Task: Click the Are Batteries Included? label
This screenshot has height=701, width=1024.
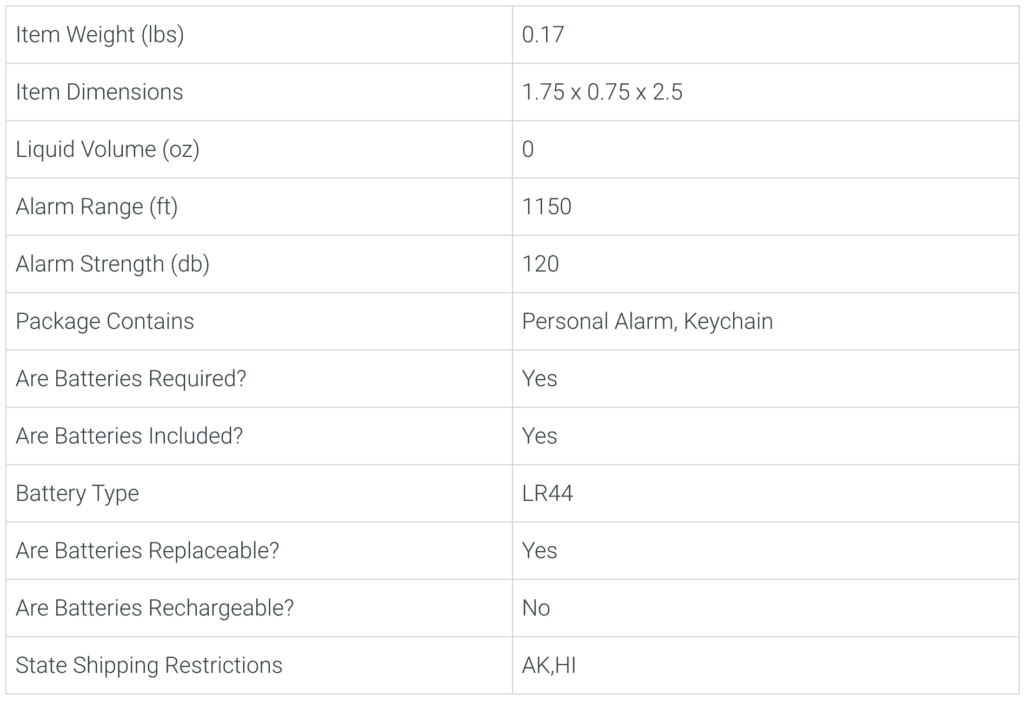Action: [129, 436]
